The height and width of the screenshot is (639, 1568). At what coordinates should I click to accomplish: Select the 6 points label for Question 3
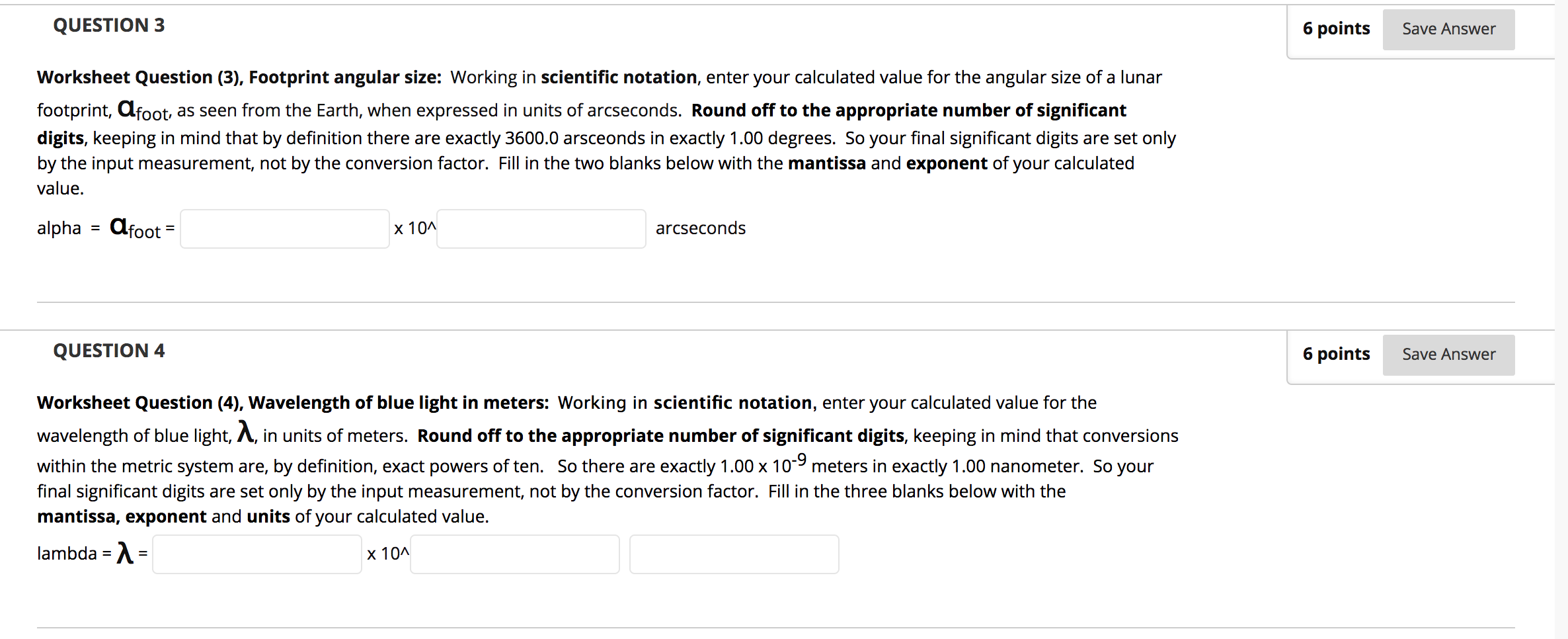click(1336, 28)
